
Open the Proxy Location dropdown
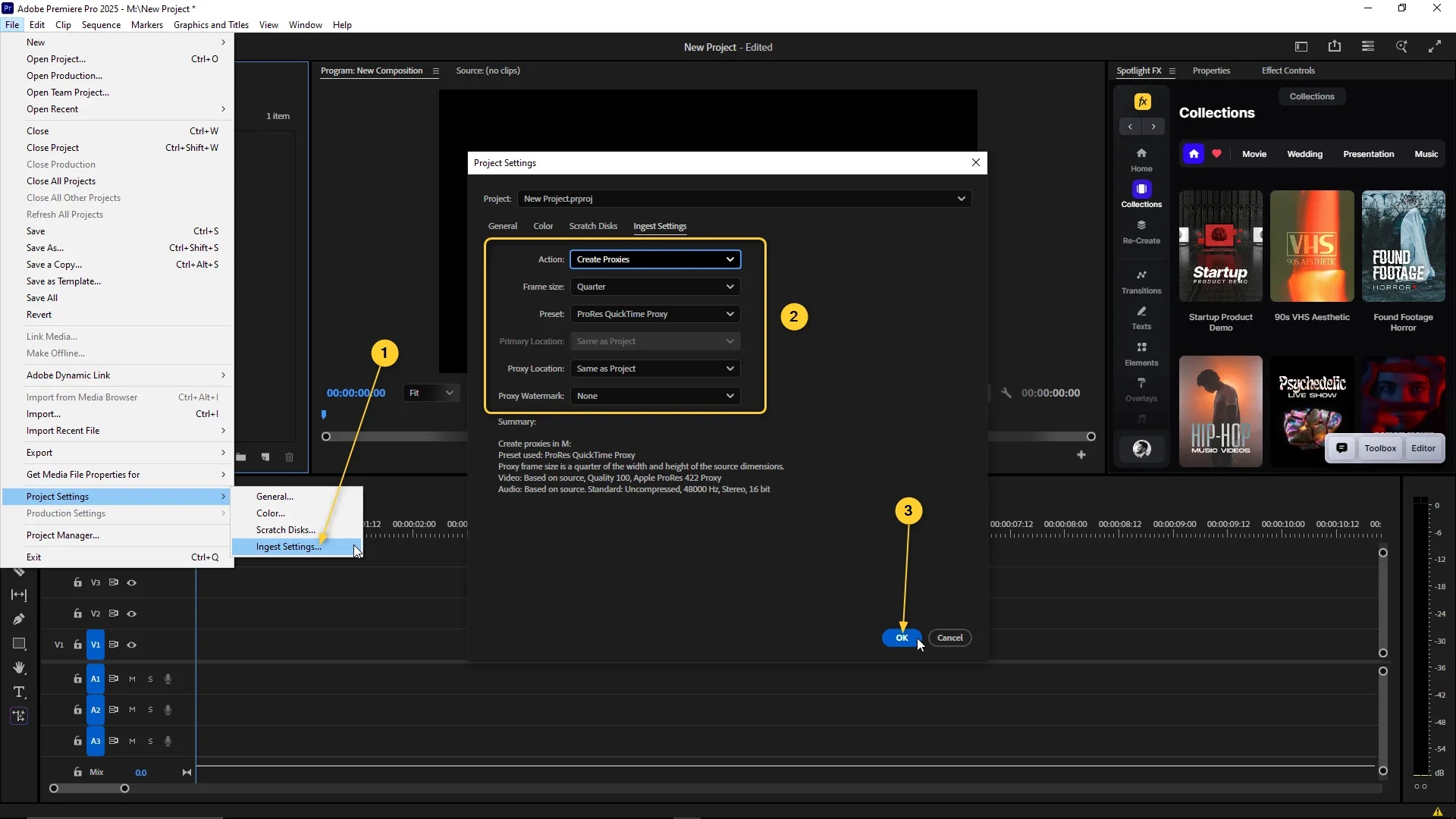point(655,369)
